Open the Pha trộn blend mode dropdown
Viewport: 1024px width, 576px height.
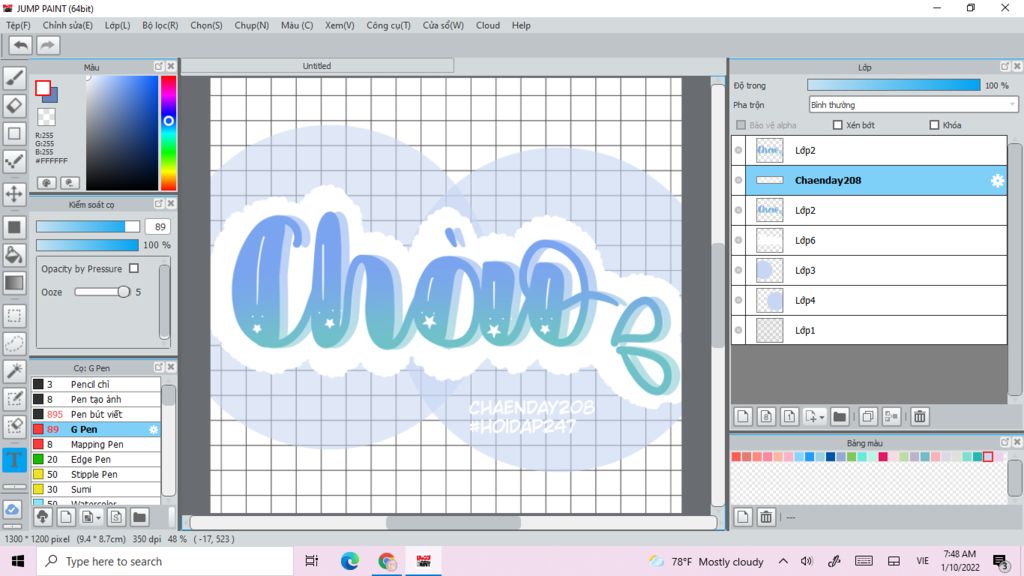tap(913, 104)
